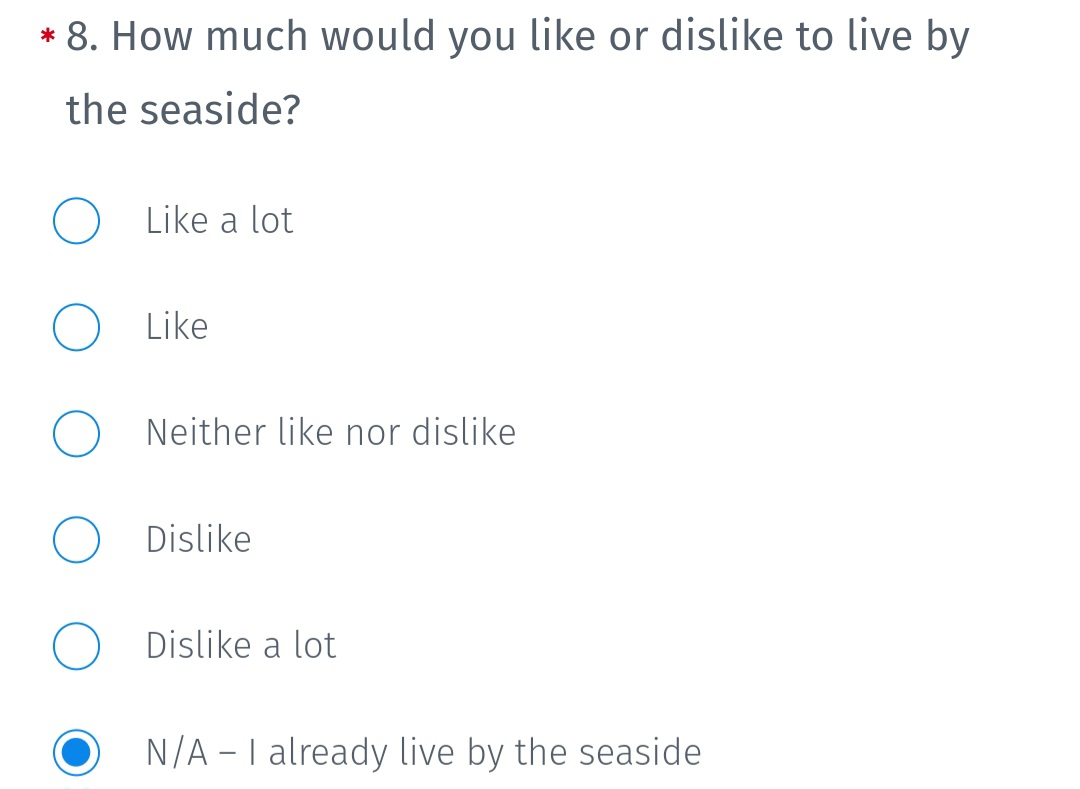Image resolution: width=1080 pixels, height=789 pixels.
Task: Click 'Neither like nor dislike' label text
Action: tap(331, 433)
